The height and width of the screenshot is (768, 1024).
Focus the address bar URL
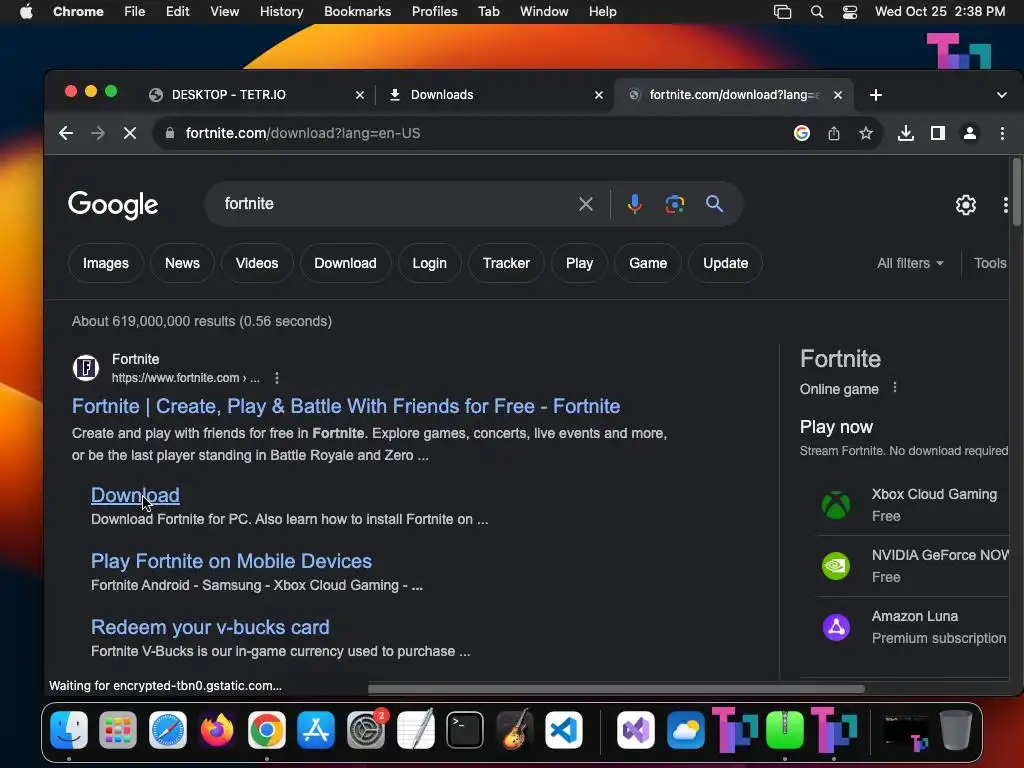tap(303, 133)
